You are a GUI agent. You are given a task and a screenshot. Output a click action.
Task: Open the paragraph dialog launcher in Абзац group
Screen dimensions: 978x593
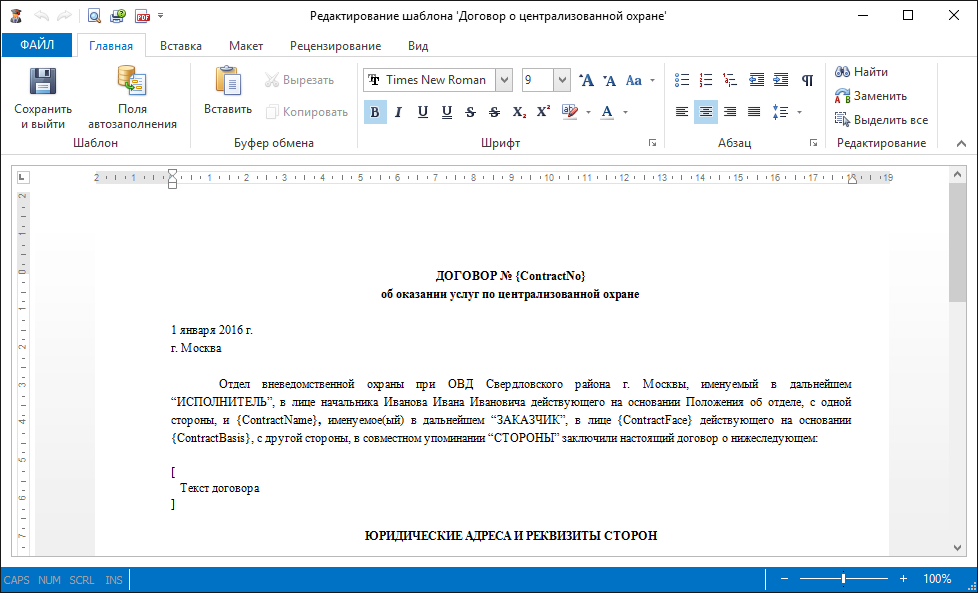pyautogui.click(x=813, y=143)
